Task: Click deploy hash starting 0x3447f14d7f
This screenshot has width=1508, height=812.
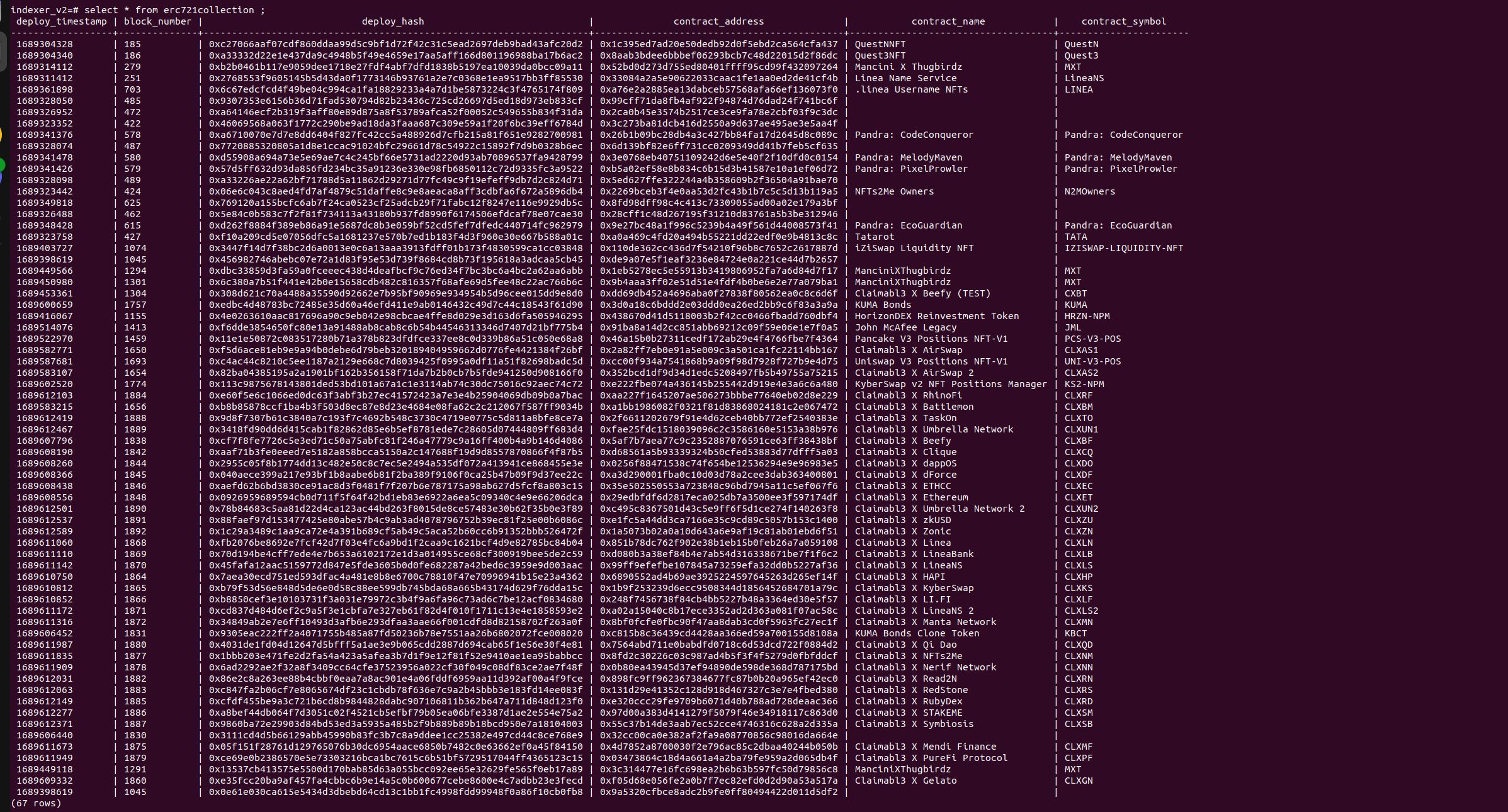Action: (396, 248)
